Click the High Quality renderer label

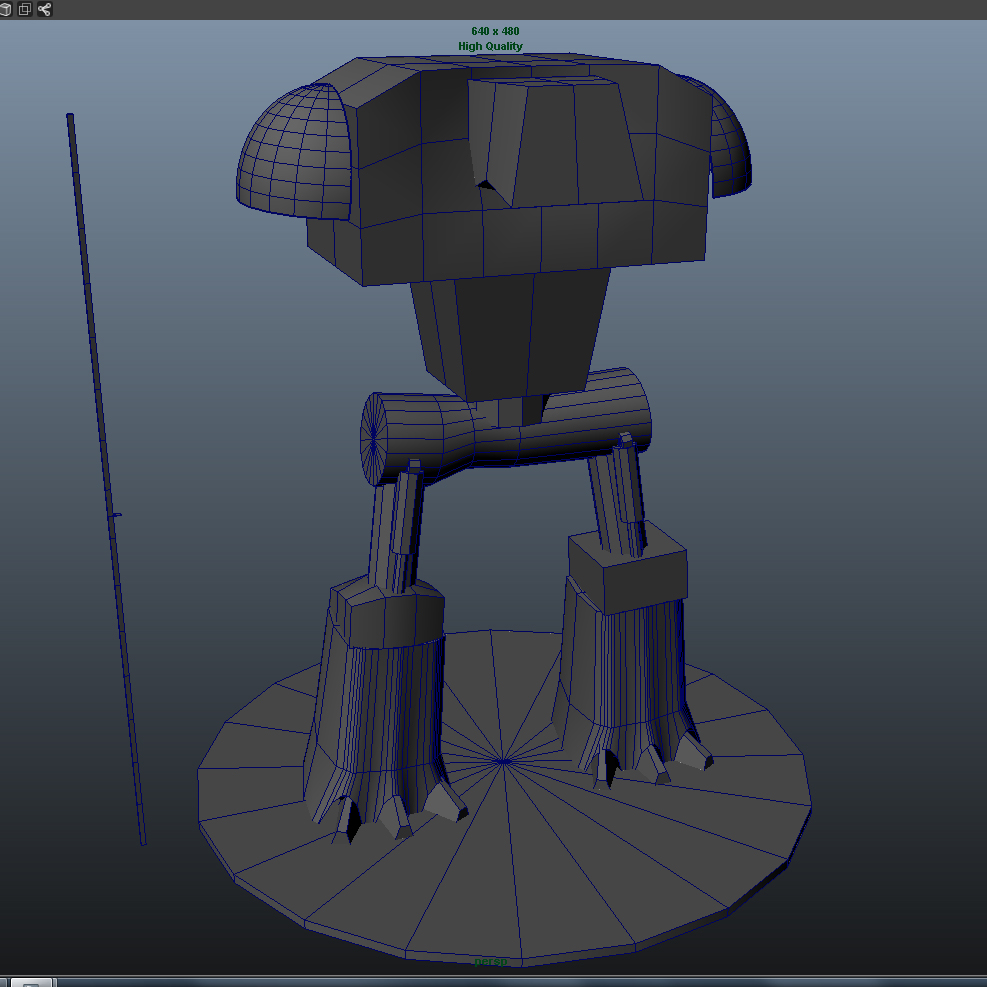point(490,46)
